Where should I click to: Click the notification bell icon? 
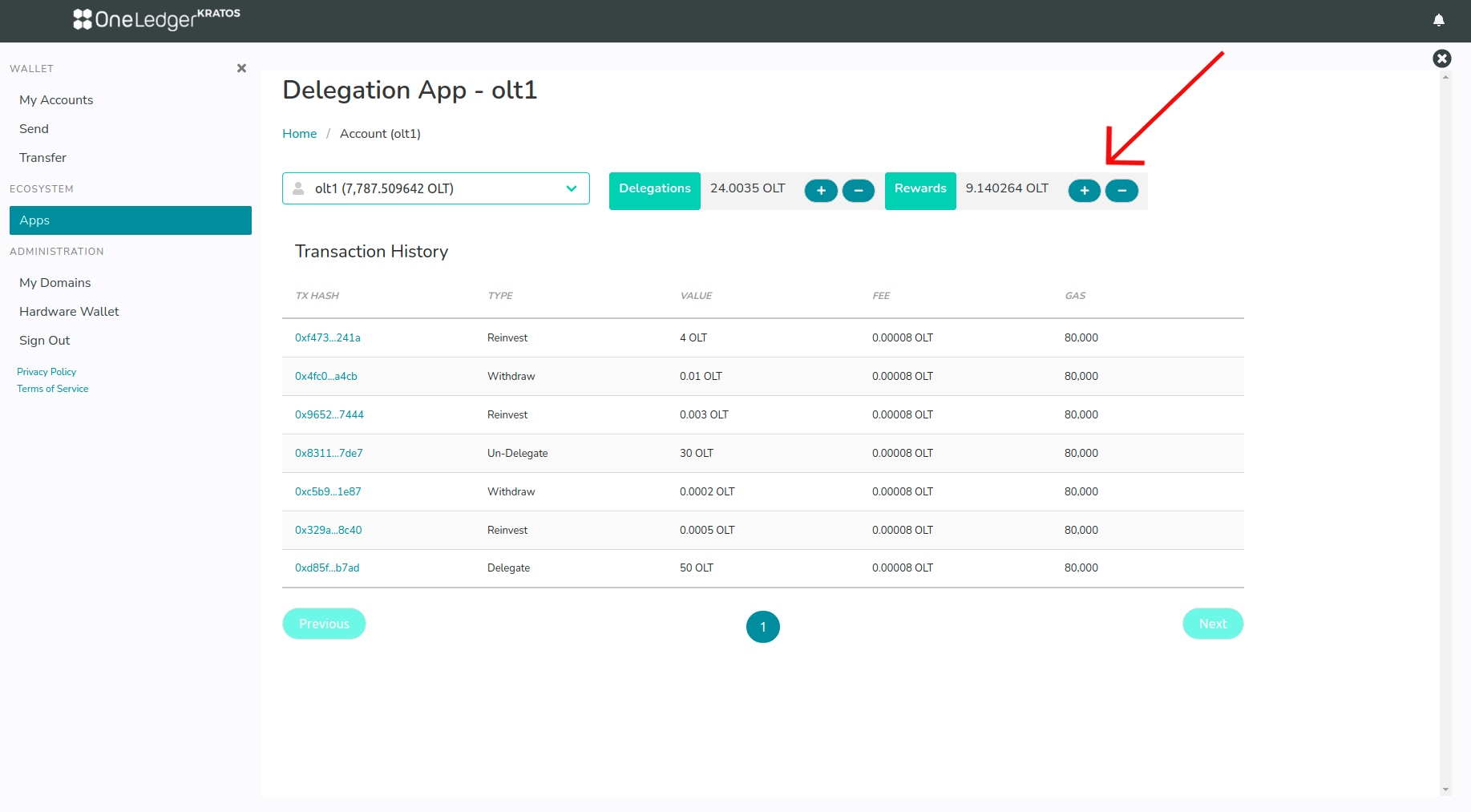tap(1438, 20)
